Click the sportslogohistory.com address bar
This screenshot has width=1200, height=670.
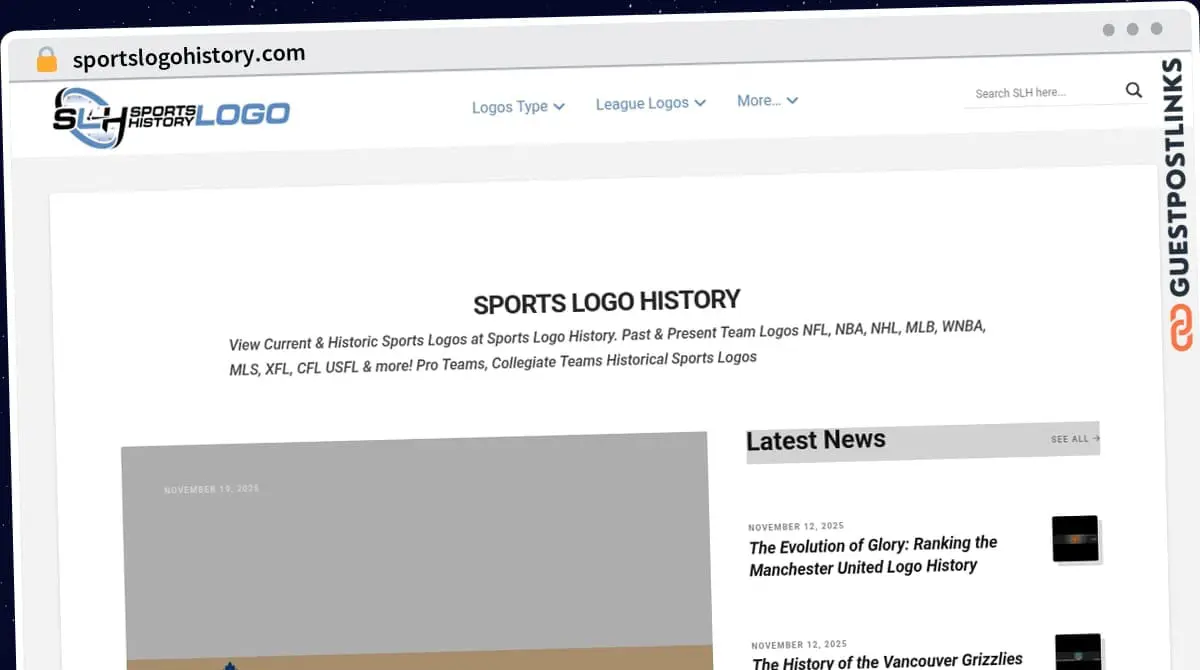189,55
